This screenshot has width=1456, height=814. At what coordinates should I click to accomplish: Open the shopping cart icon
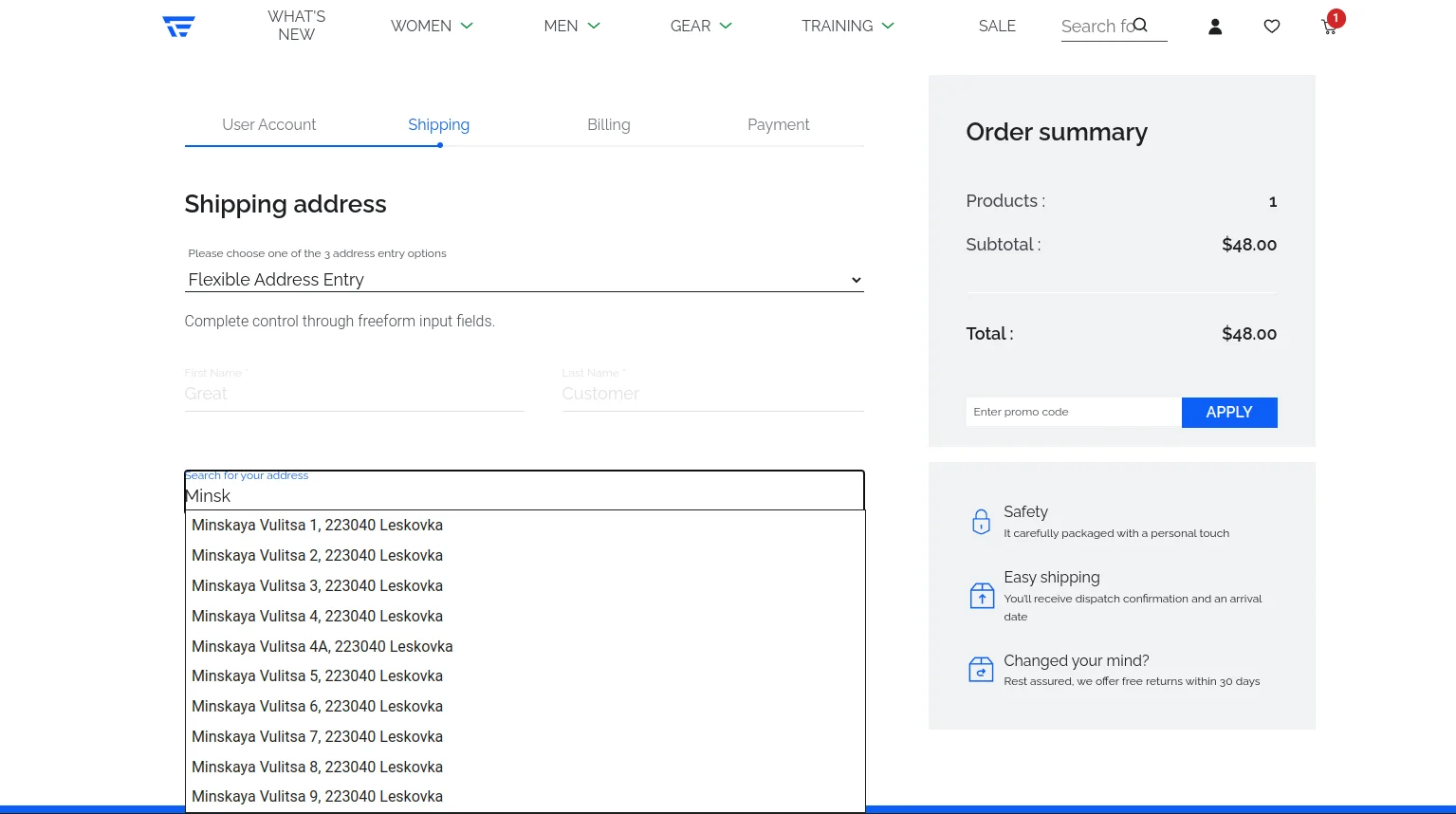coord(1329,27)
